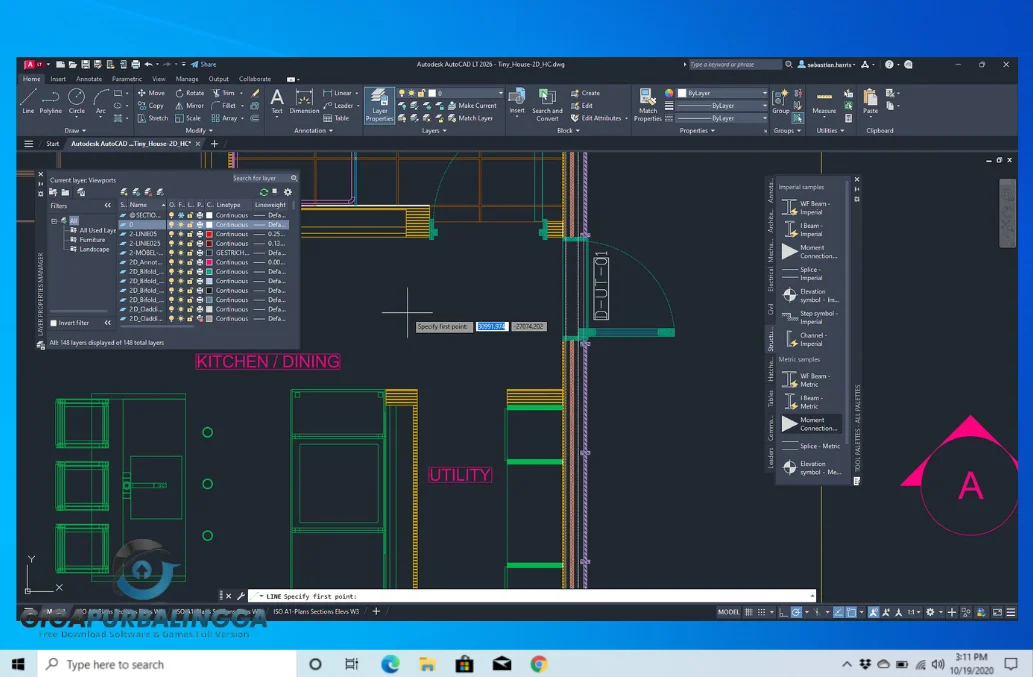Open the Manage ribbon tab

pyautogui.click(x=186, y=79)
